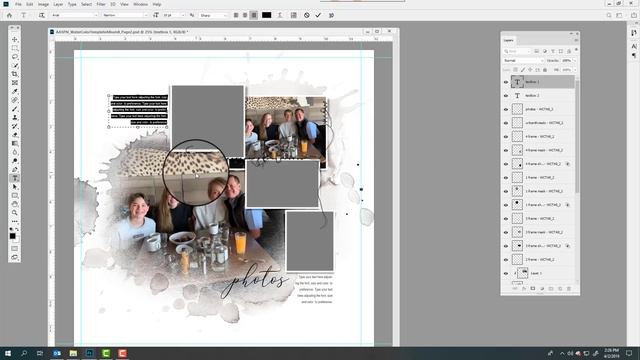The width and height of the screenshot is (640, 360).
Task: Open the blend mode Normal dropdown
Action: [x=524, y=60]
